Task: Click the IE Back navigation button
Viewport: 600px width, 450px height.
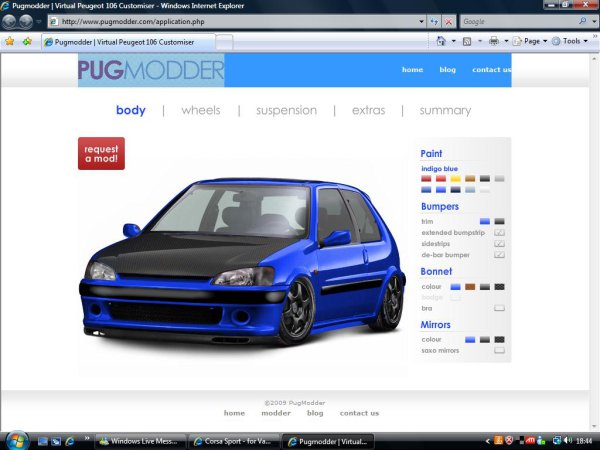Action: point(10,21)
